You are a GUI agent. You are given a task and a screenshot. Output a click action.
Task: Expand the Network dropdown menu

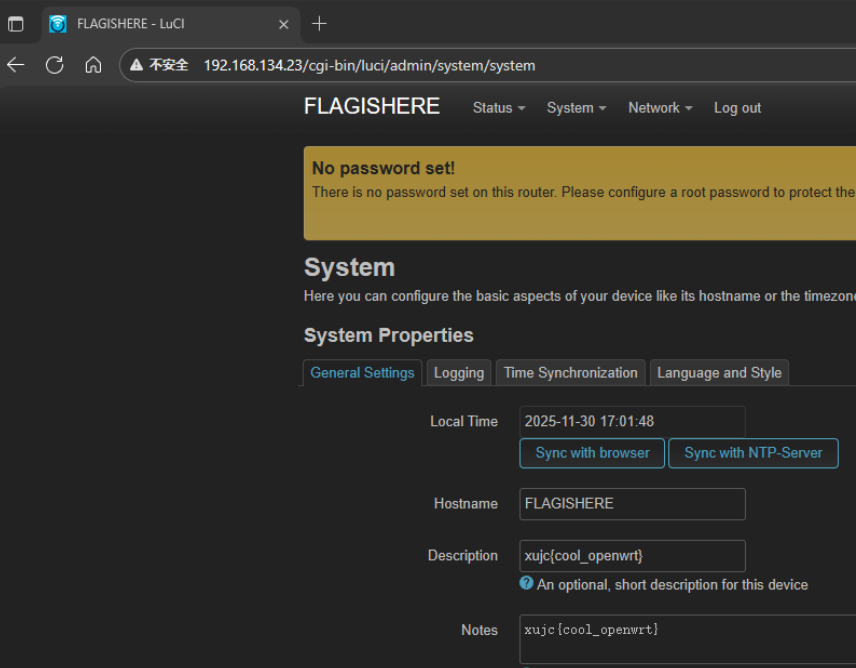pos(660,108)
